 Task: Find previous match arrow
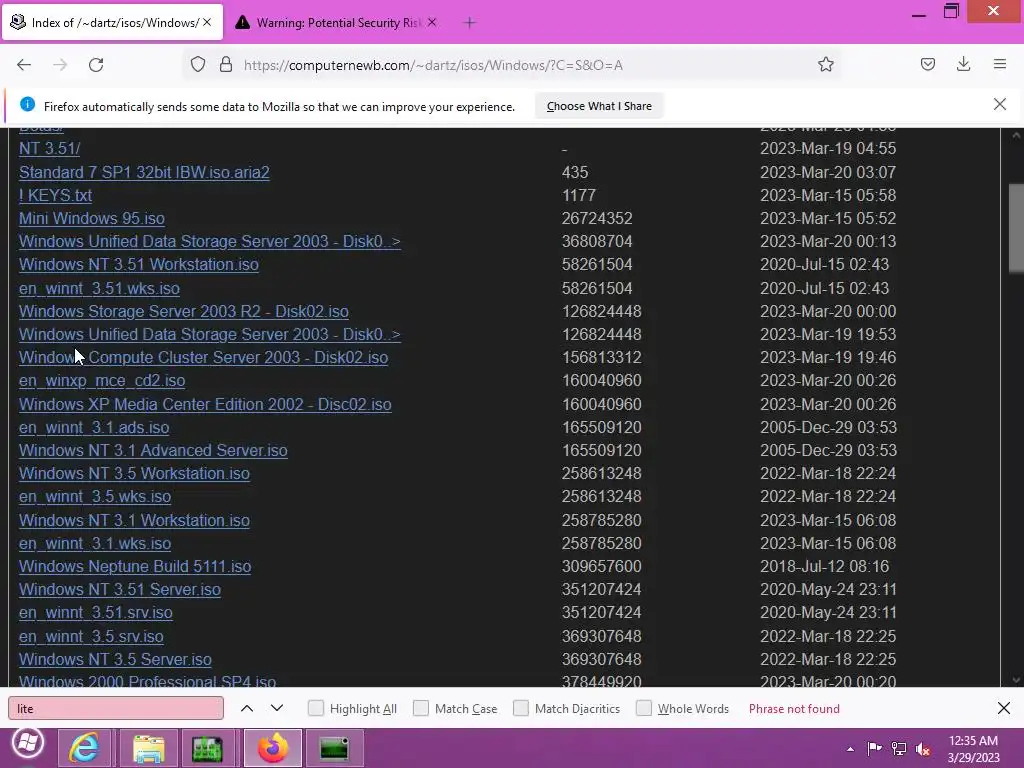[x=247, y=709]
